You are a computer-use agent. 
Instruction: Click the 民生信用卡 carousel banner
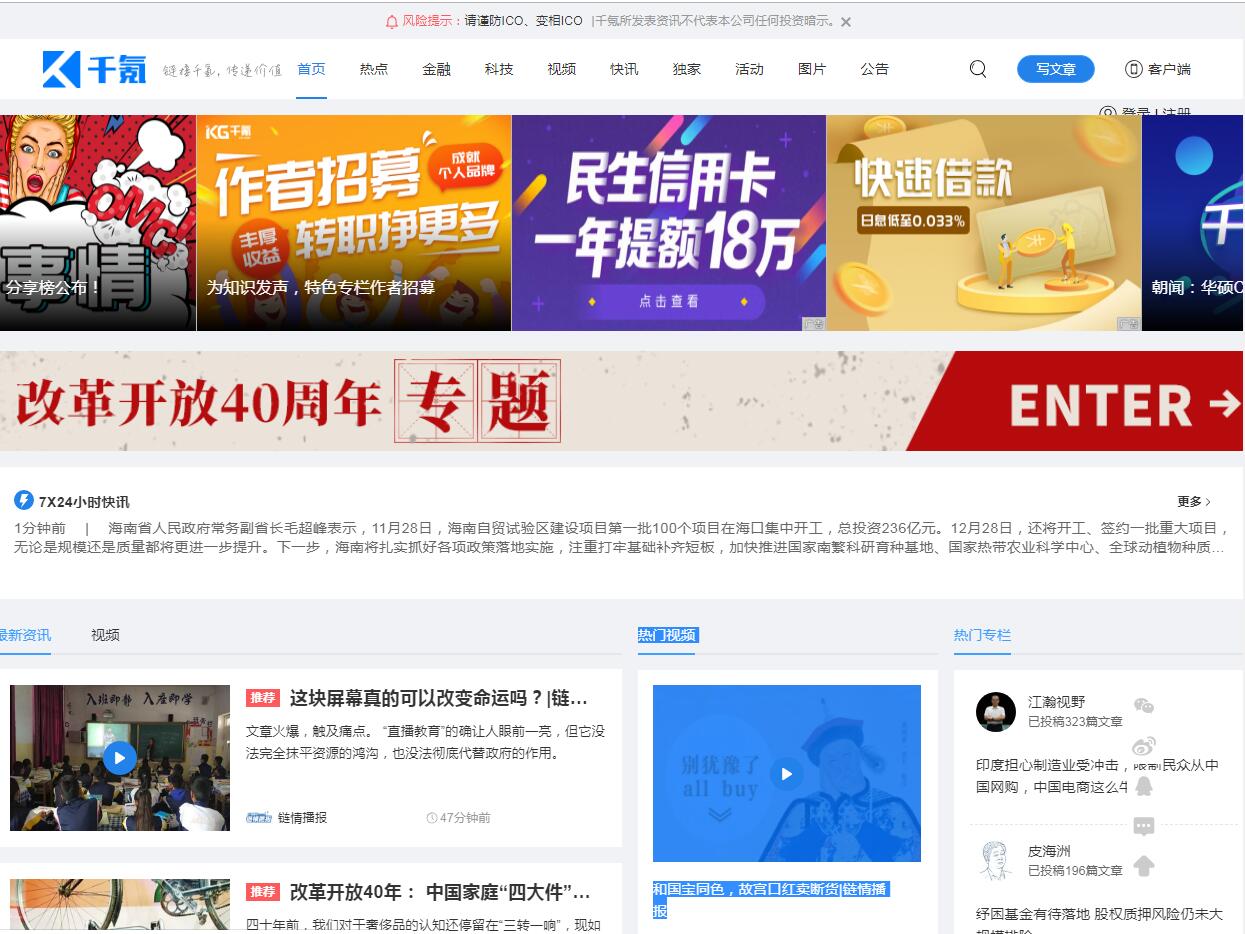669,223
